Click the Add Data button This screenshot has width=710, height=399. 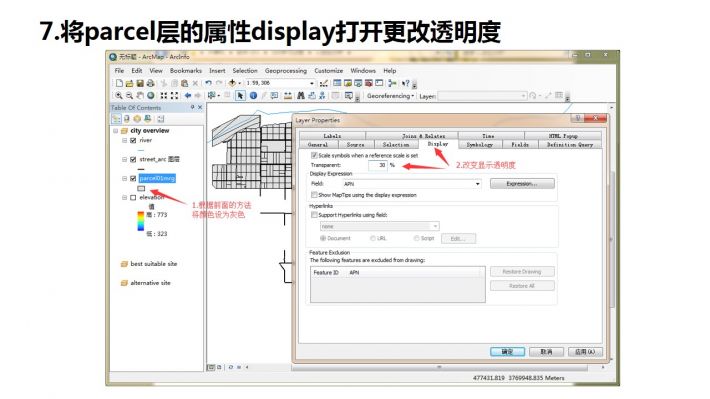tap(232, 83)
